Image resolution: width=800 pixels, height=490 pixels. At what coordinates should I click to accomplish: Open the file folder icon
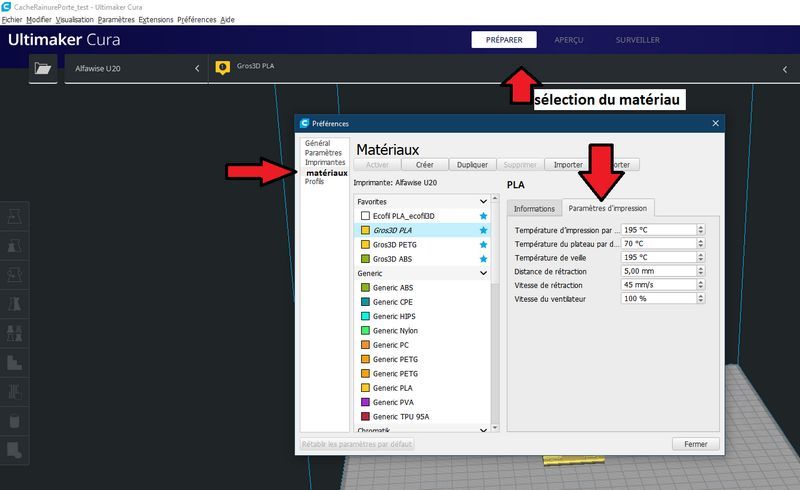[x=43, y=68]
